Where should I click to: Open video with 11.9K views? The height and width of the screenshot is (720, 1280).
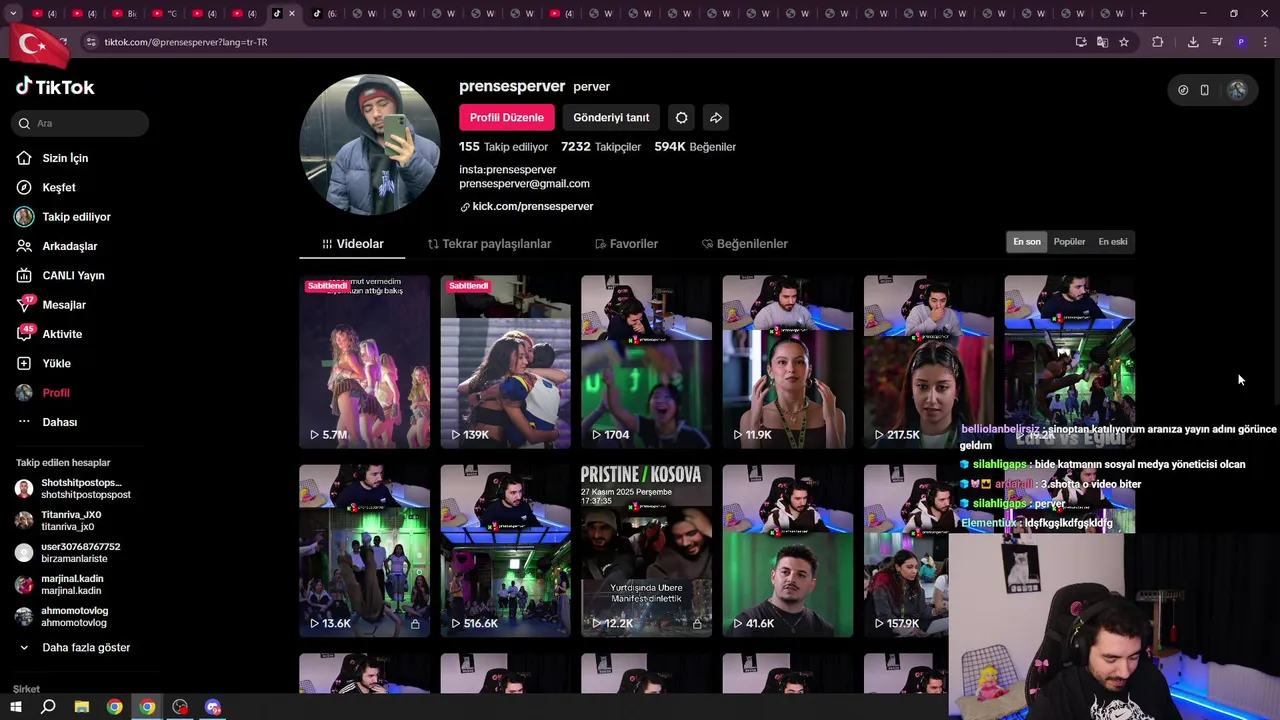[788, 362]
